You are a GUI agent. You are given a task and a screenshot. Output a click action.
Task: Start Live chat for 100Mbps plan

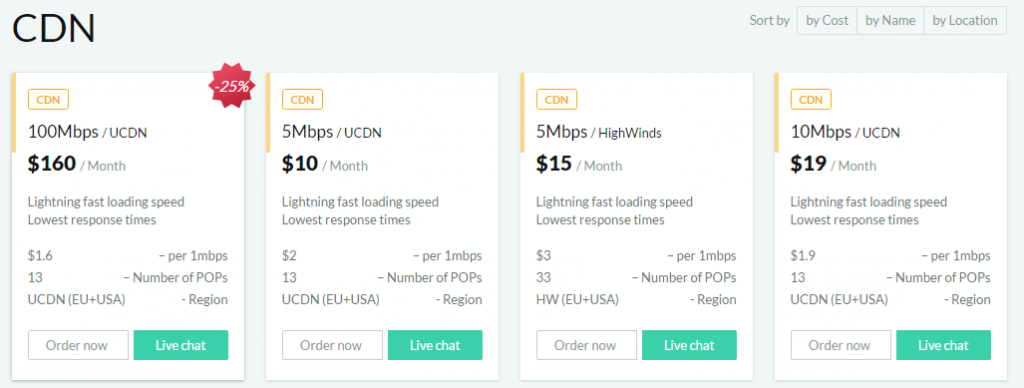pyautogui.click(x=181, y=345)
